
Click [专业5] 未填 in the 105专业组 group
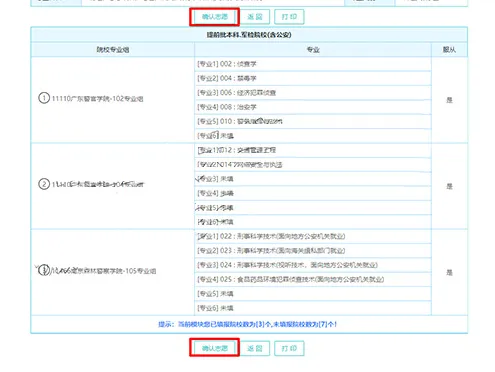[x=313, y=294]
